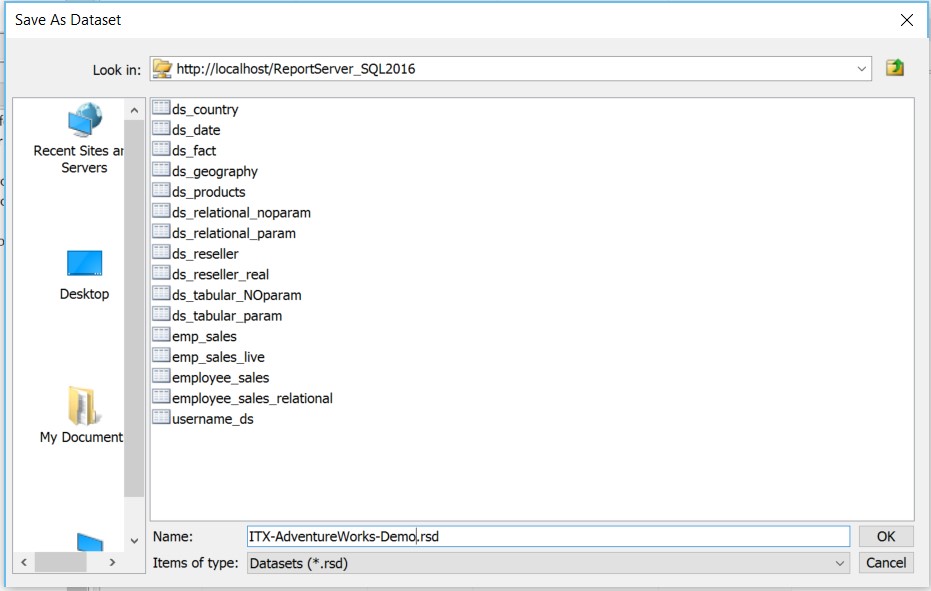Expand the Look in location dropdown

tap(862, 69)
